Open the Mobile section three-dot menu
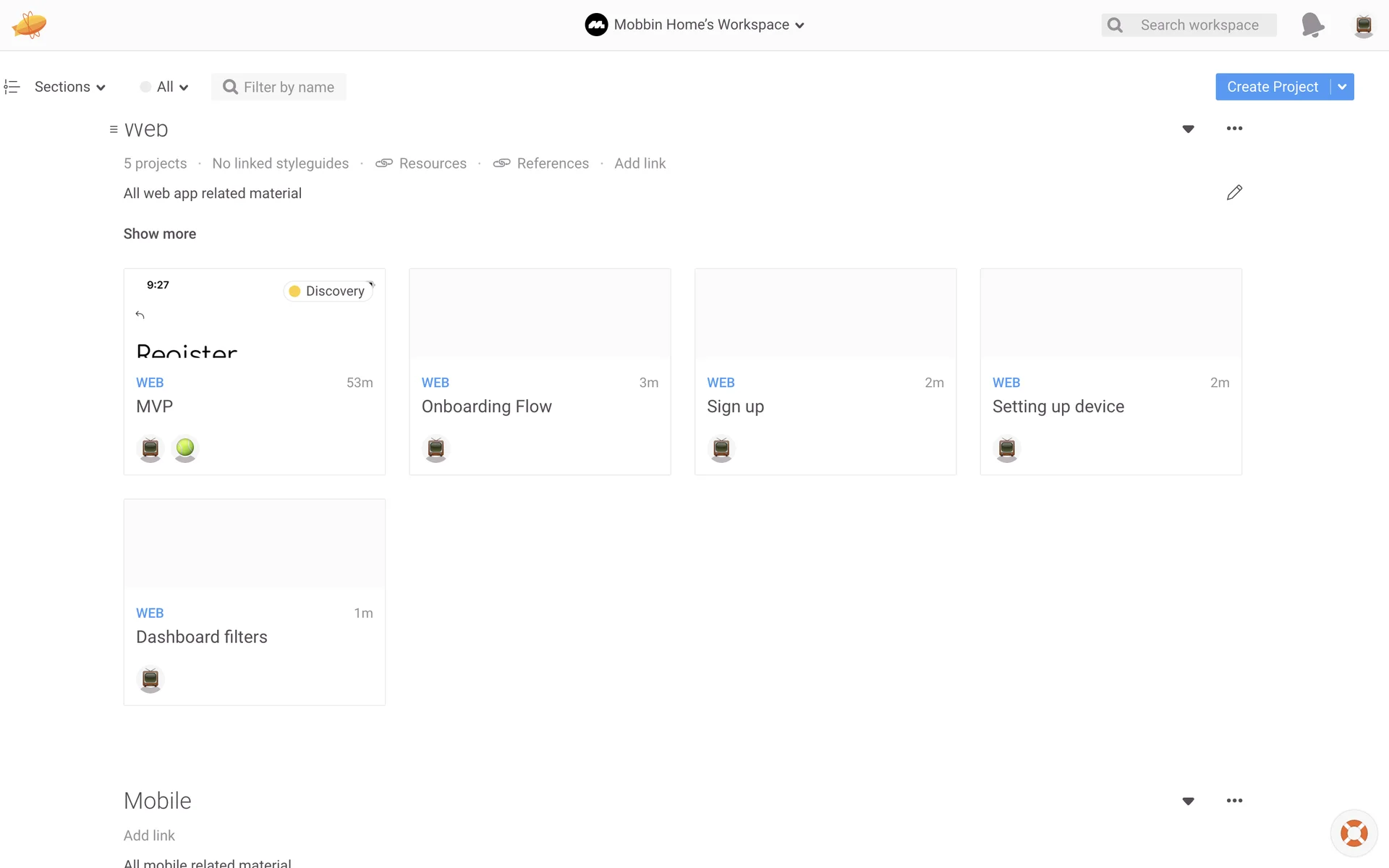 pyautogui.click(x=1234, y=801)
